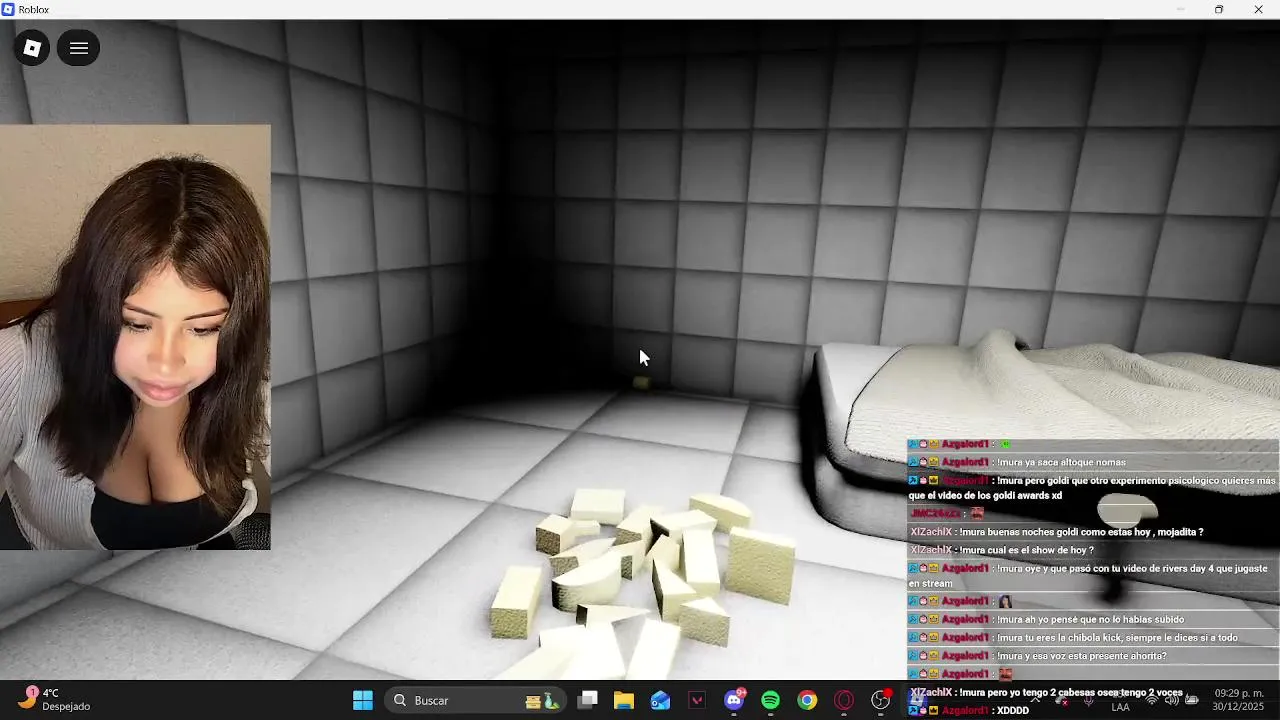Open Outlook mail app in taskbar
1280x720 pixels.
click(x=661, y=700)
